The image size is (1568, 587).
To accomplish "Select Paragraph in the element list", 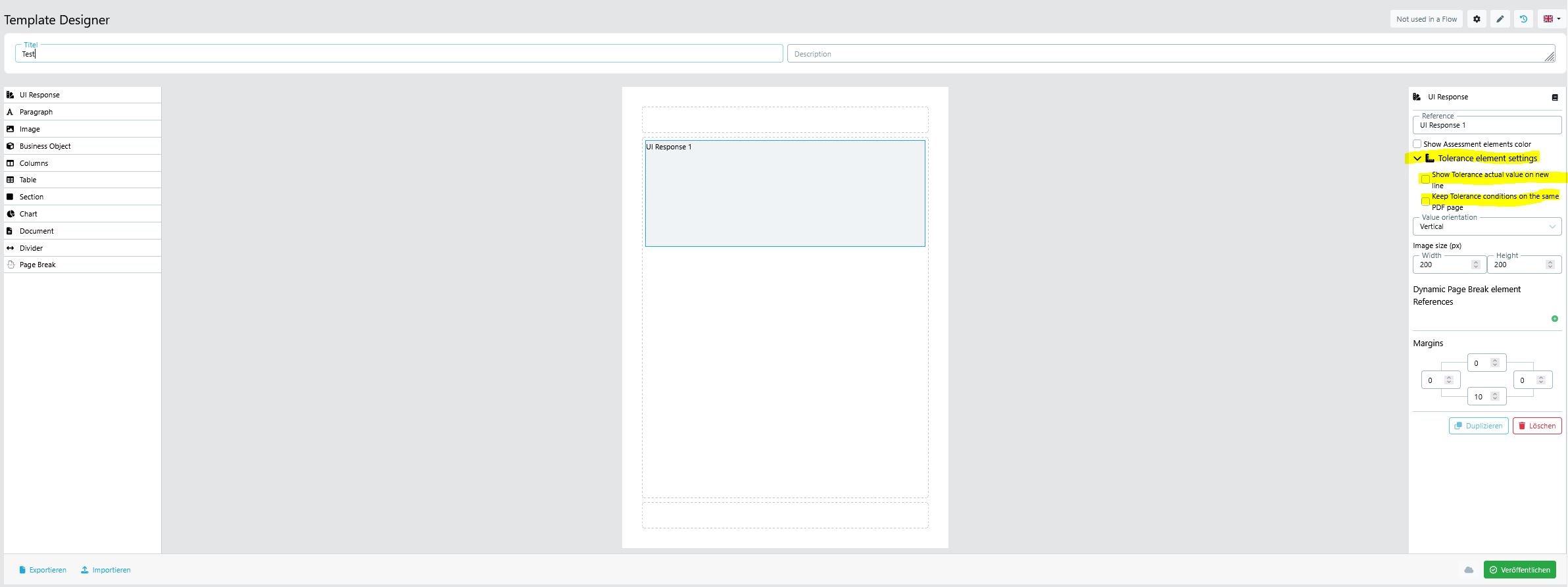I will [36, 112].
